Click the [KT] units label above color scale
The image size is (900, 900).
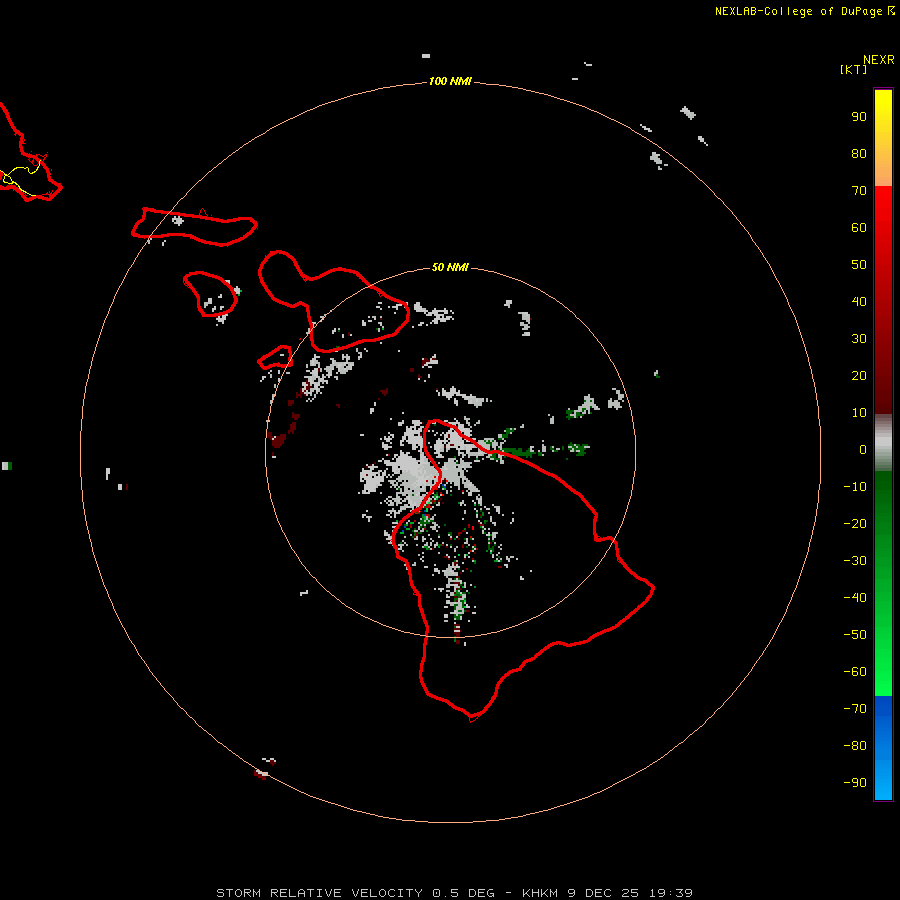click(853, 70)
